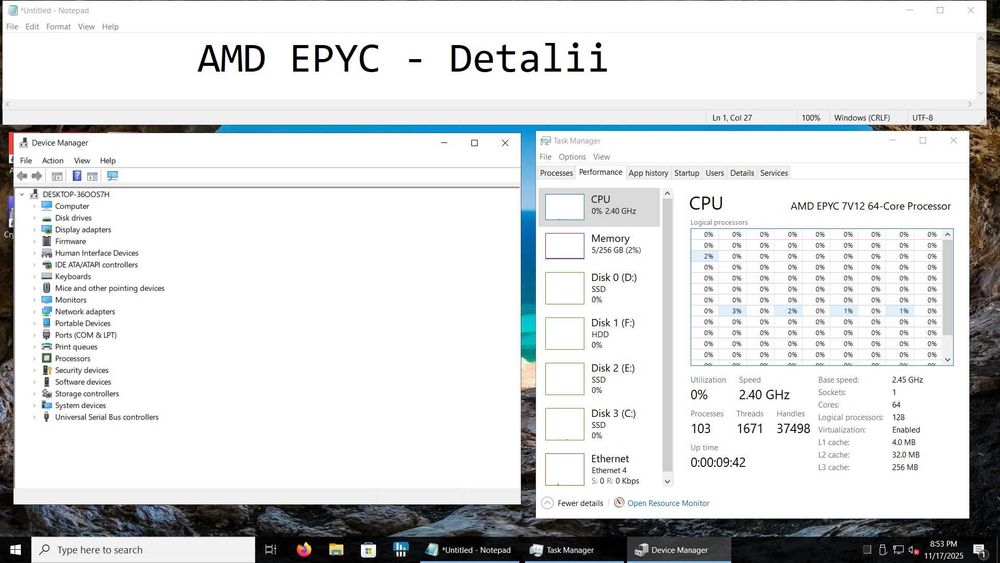The height and width of the screenshot is (563, 1000).
Task: Open the notification center icon
Action: [x=979, y=550]
